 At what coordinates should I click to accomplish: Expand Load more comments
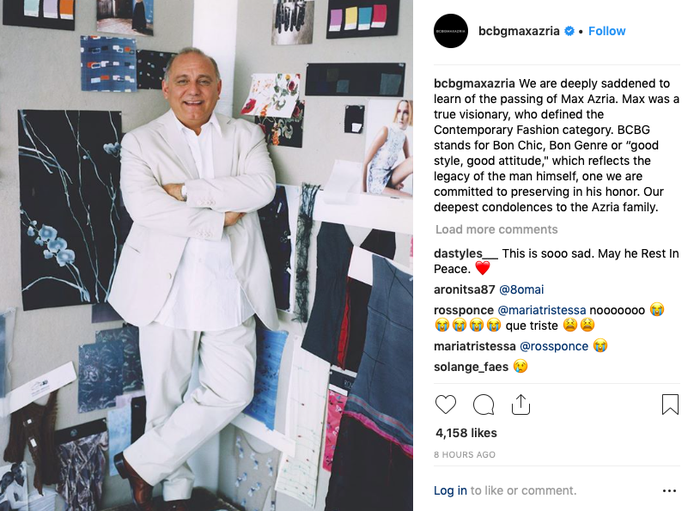(x=496, y=229)
